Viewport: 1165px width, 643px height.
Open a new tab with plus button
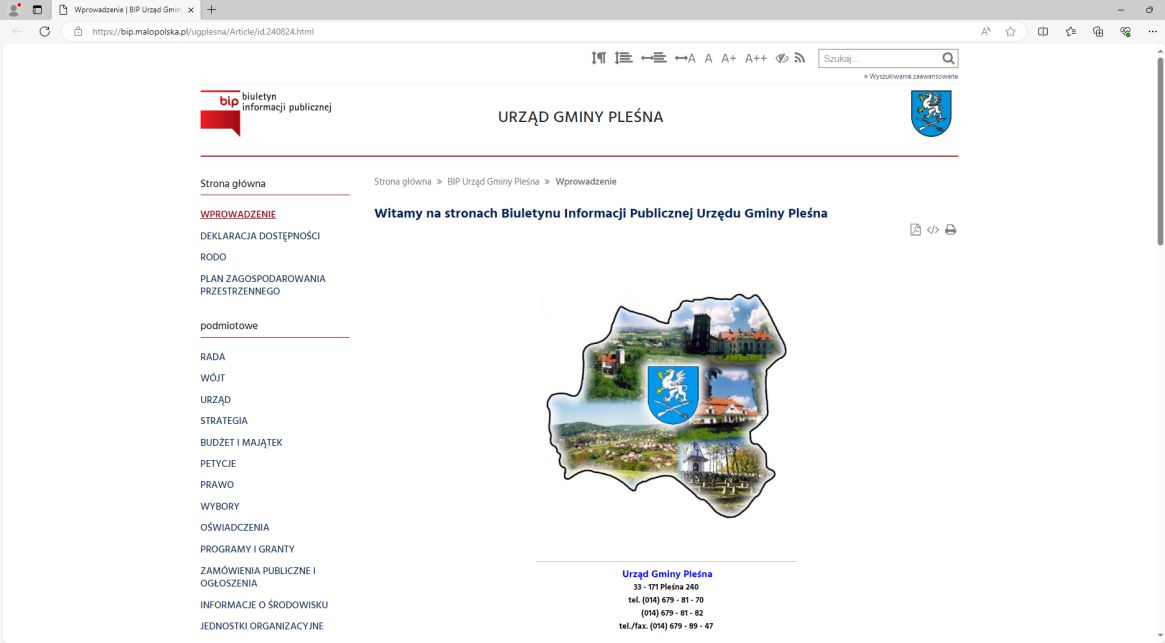(x=211, y=10)
